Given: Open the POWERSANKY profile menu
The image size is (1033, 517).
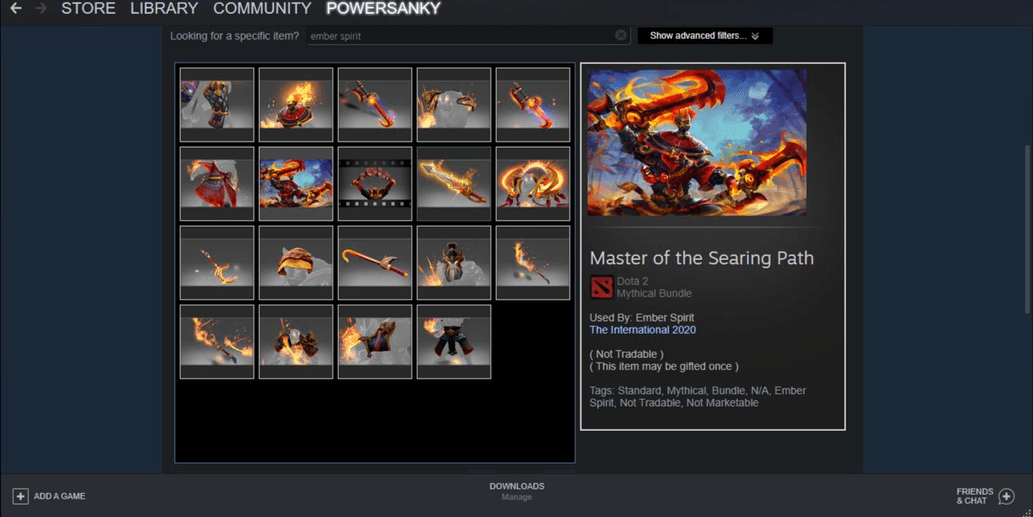Looking at the screenshot, I should click(x=383, y=9).
